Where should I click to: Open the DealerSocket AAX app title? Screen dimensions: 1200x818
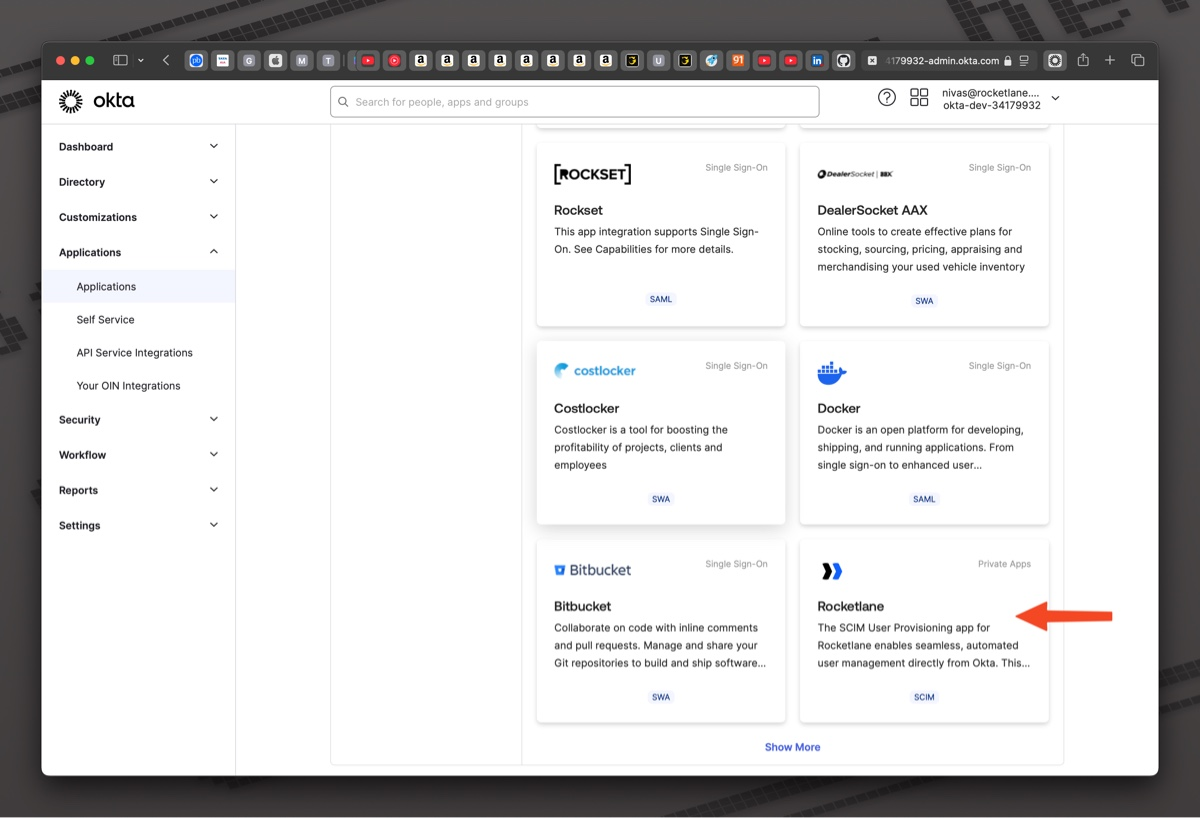(x=872, y=210)
